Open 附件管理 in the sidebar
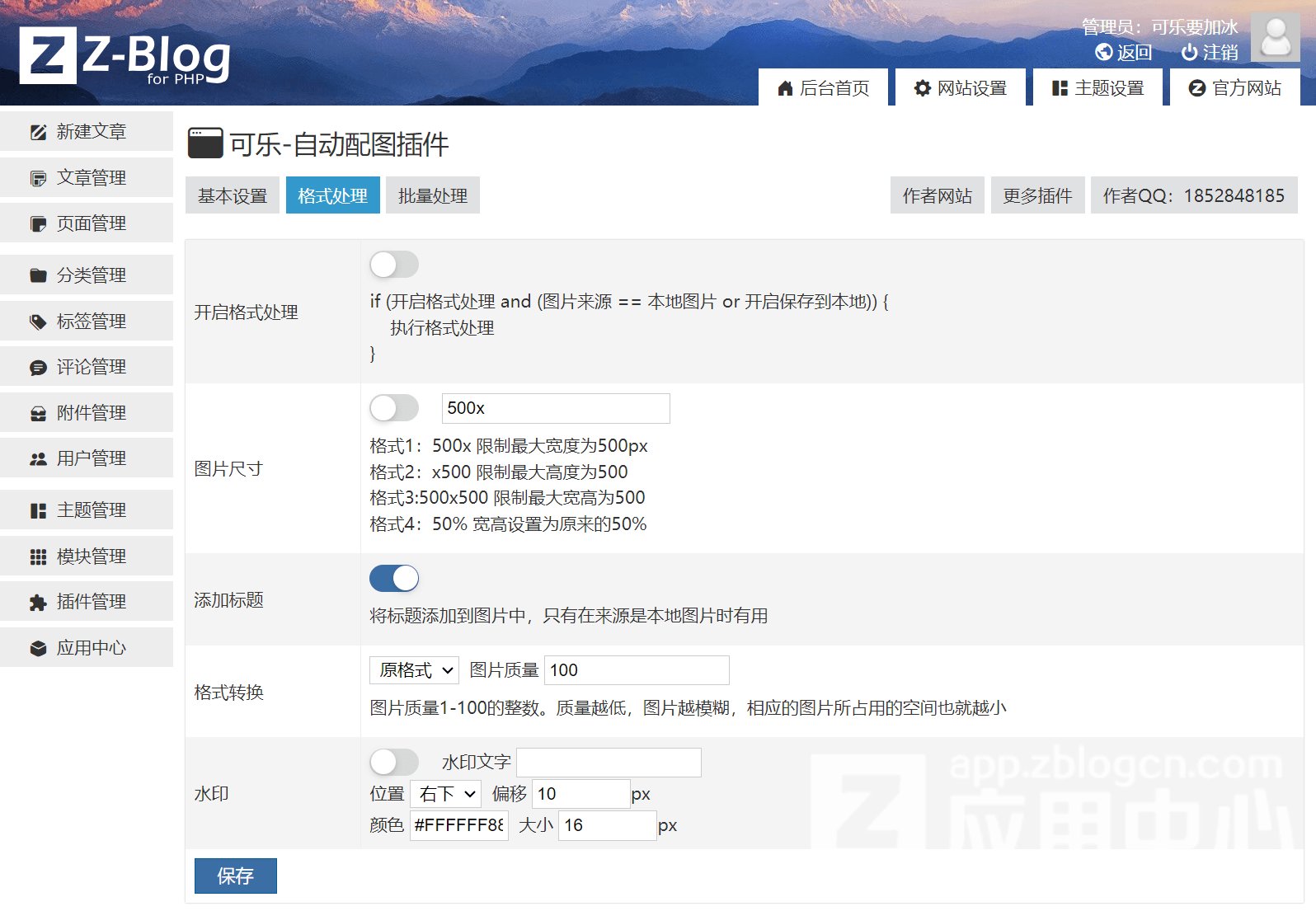The height and width of the screenshot is (911, 1316). (87, 412)
